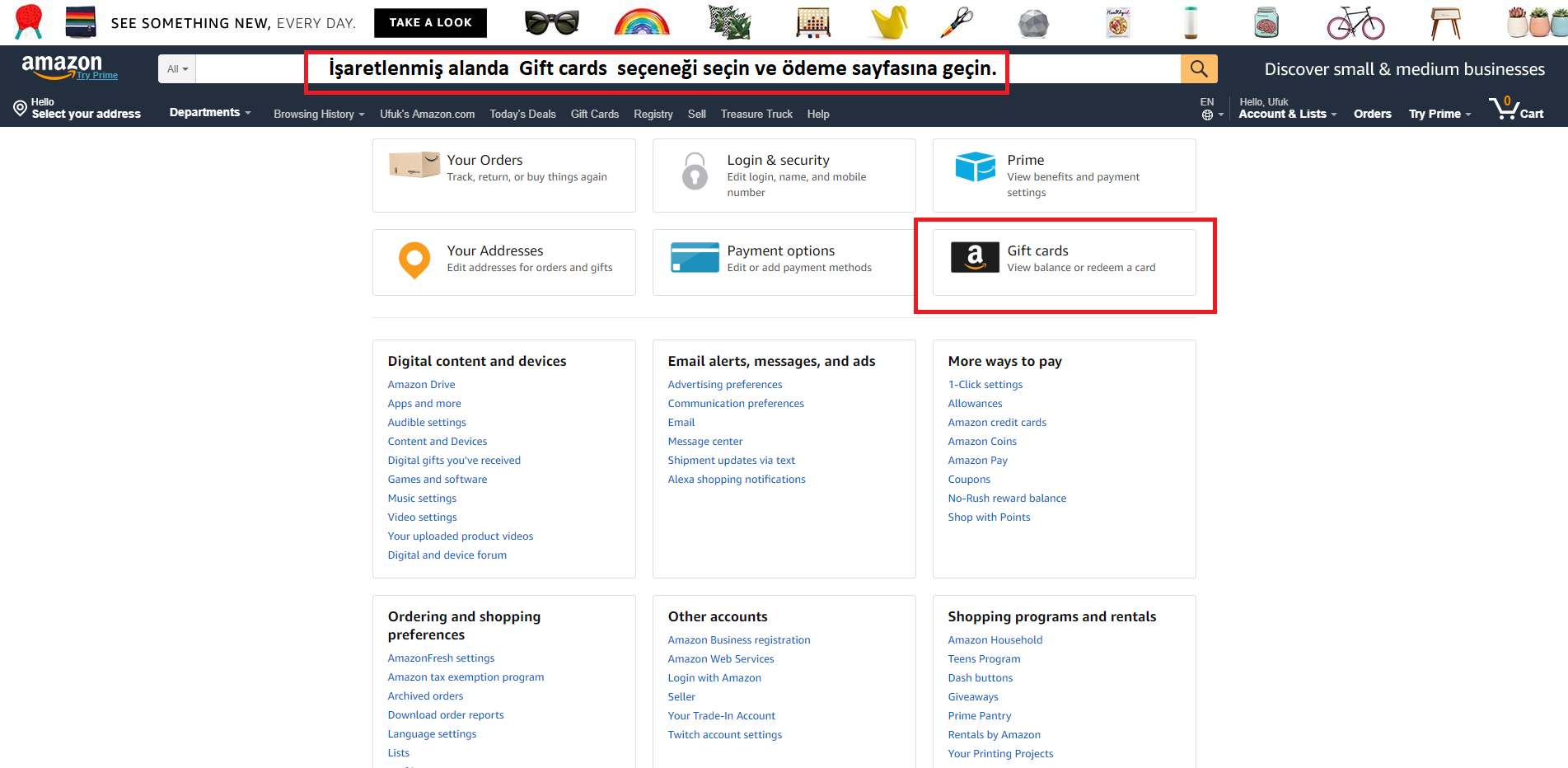Expand the Departments dropdown
The image size is (1568, 768).
pos(210,113)
